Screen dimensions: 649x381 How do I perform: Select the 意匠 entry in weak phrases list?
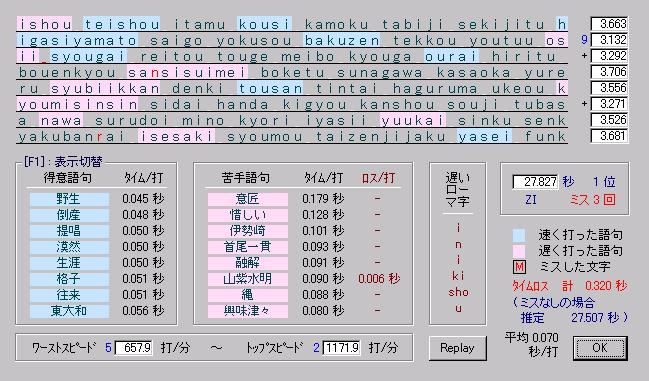point(248,199)
